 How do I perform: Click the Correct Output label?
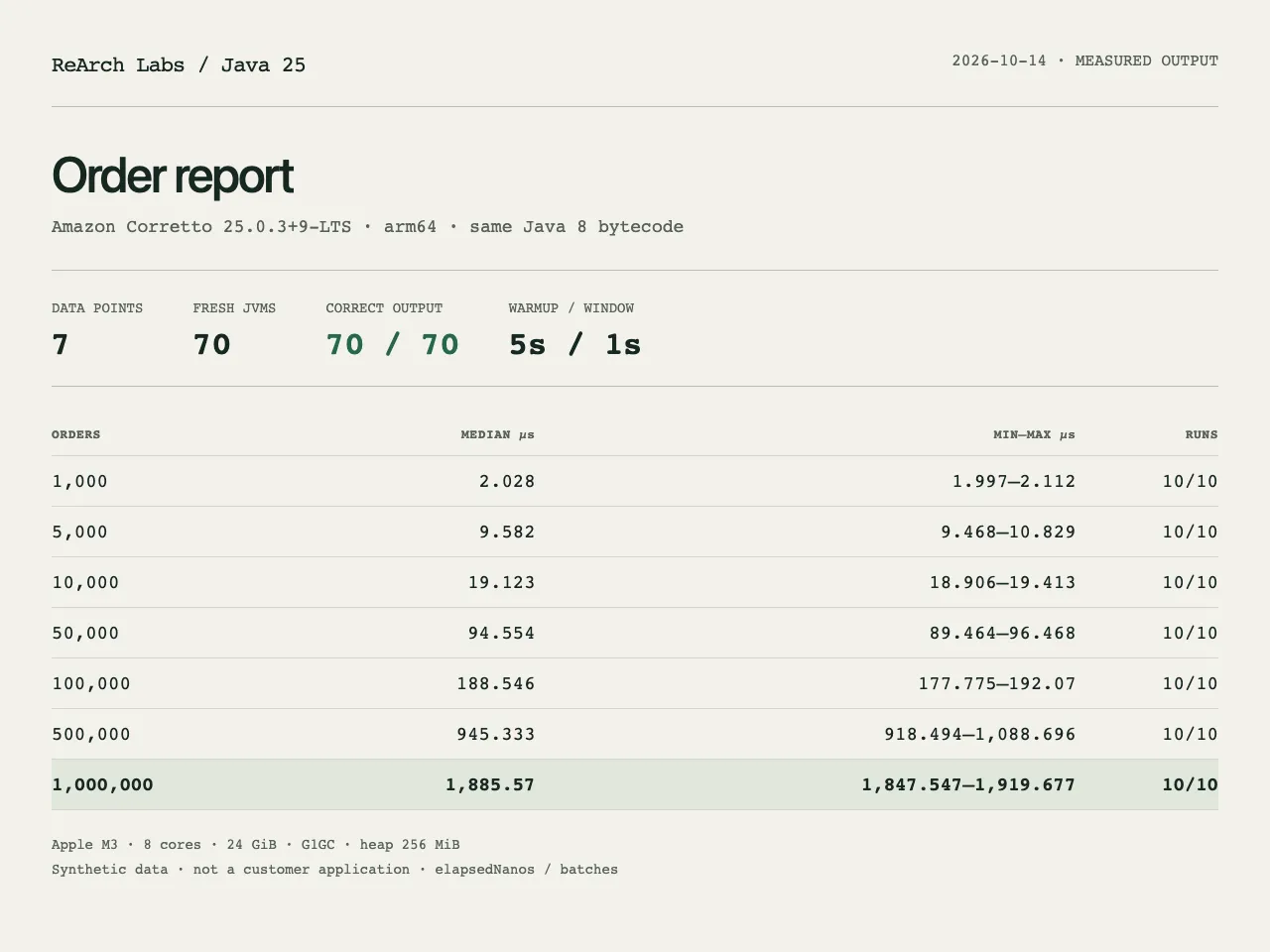(384, 308)
